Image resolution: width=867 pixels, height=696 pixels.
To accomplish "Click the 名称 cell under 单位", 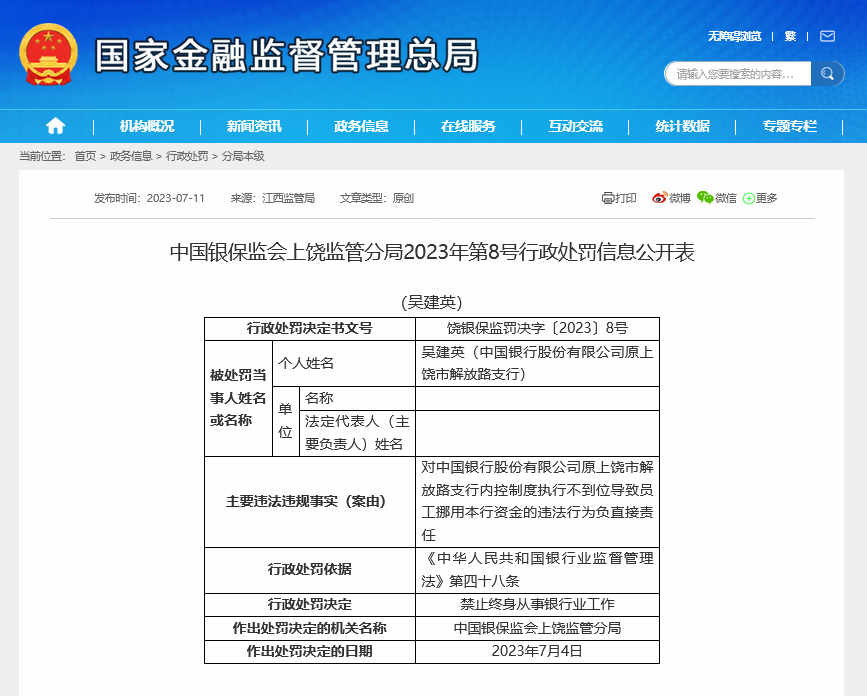I will coord(357,398).
